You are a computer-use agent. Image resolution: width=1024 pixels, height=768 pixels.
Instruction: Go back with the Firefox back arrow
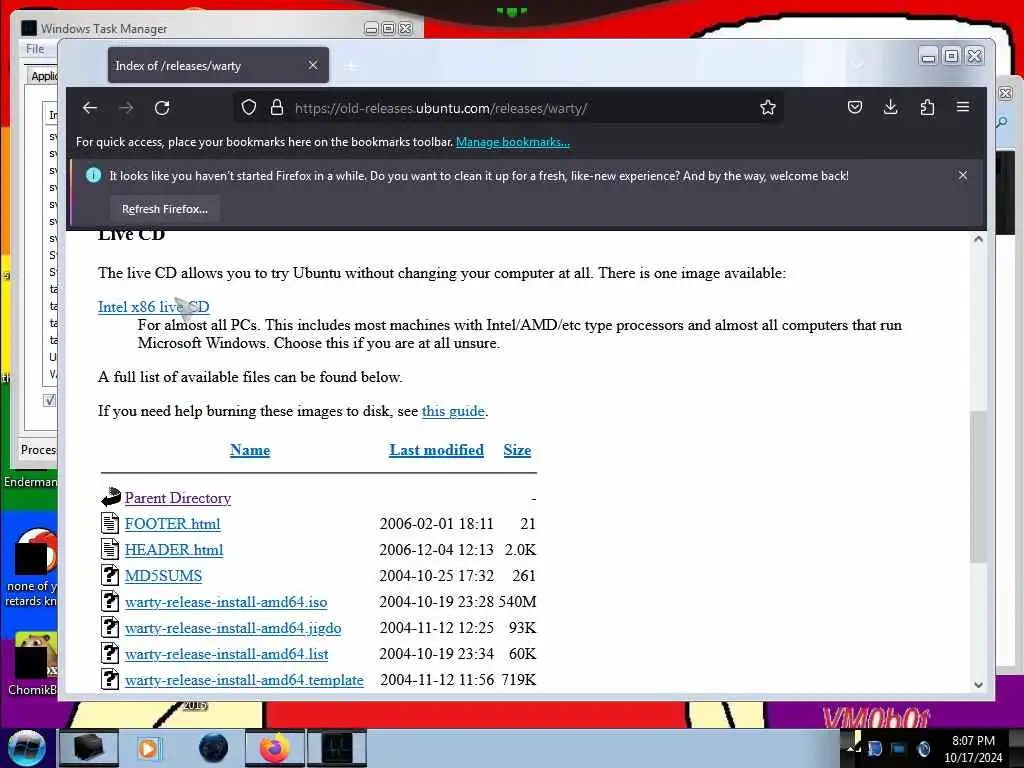pos(90,108)
